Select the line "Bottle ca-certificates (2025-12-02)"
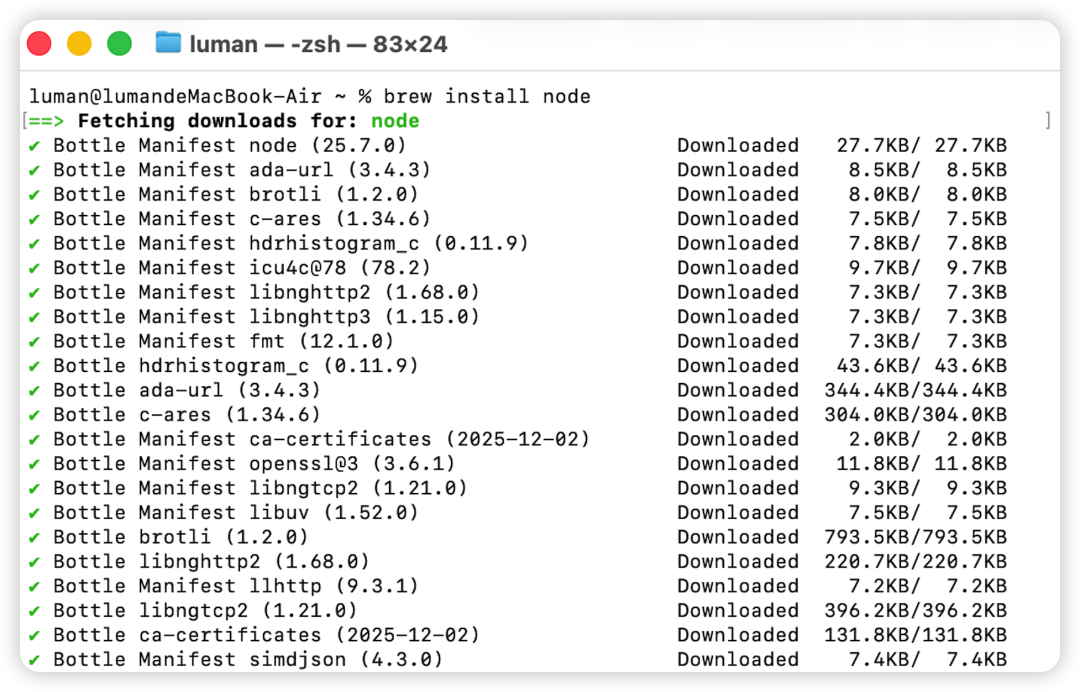 point(266,634)
